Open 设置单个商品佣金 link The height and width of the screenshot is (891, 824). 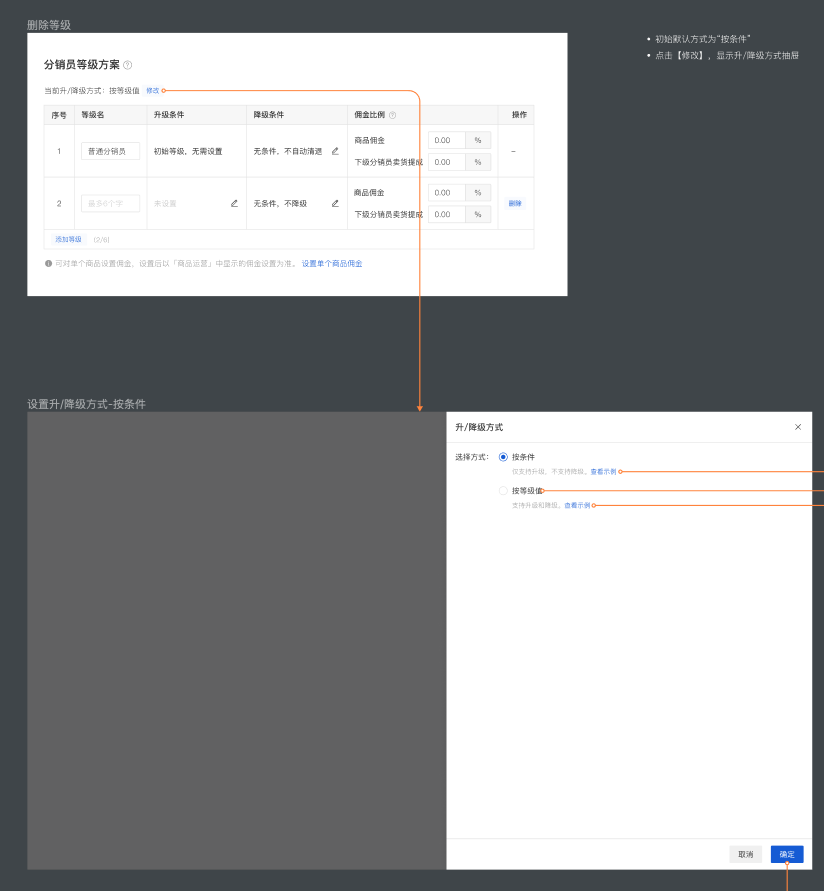pos(332,264)
